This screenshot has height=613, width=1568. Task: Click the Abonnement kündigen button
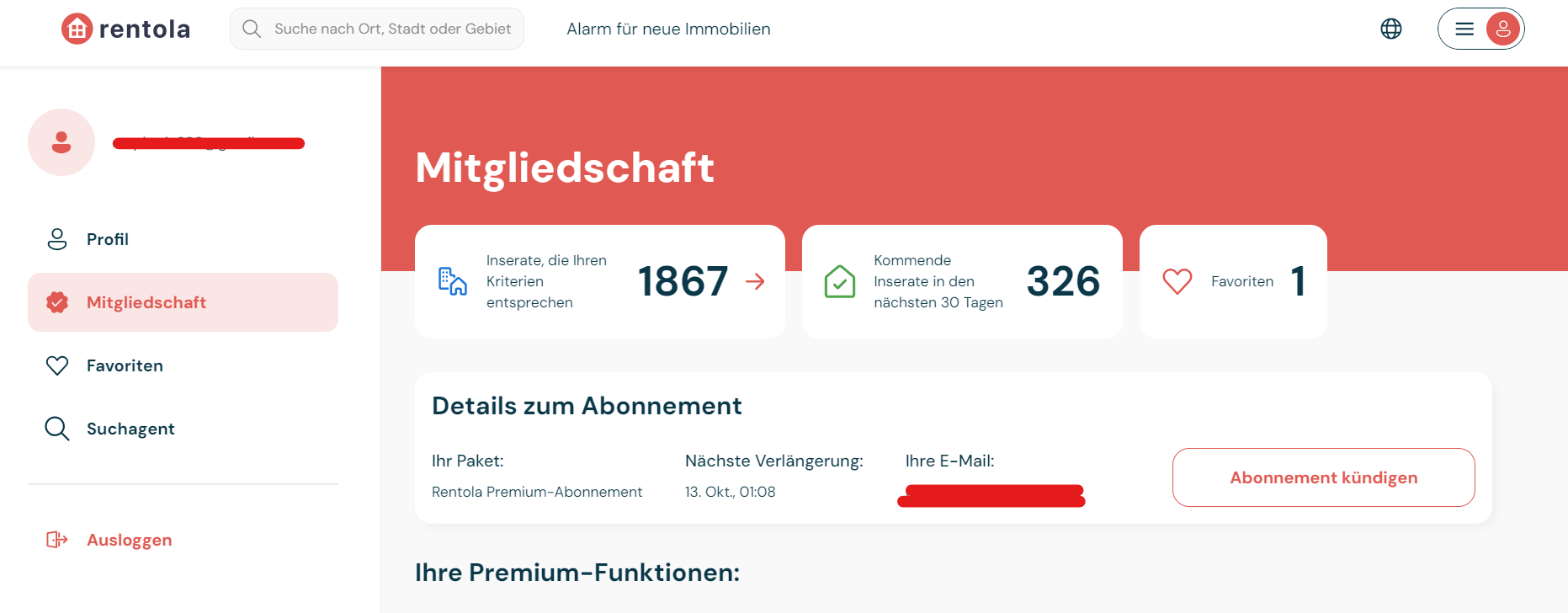(1323, 477)
